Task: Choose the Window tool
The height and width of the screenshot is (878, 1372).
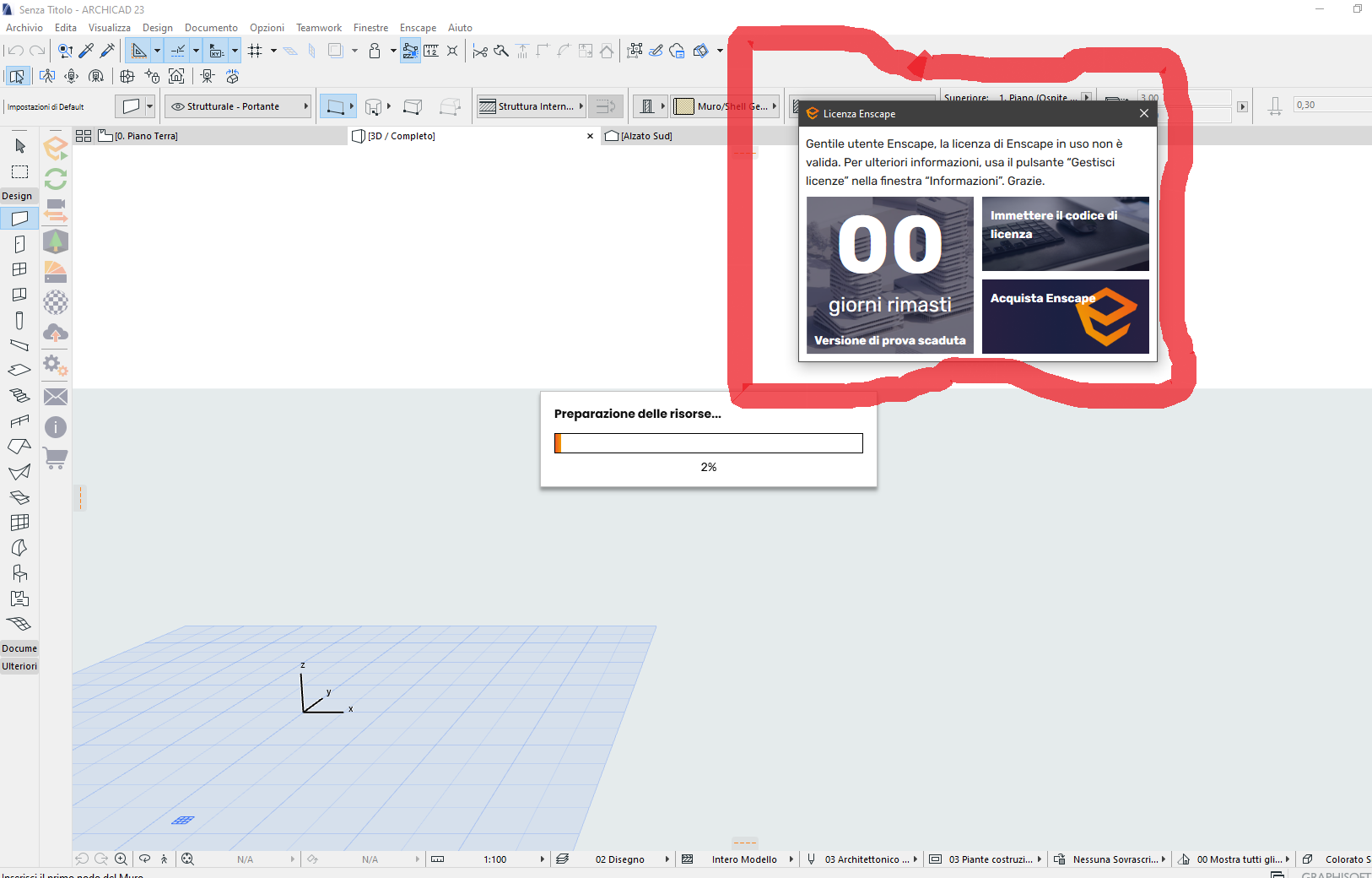Action: tap(19, 269)
